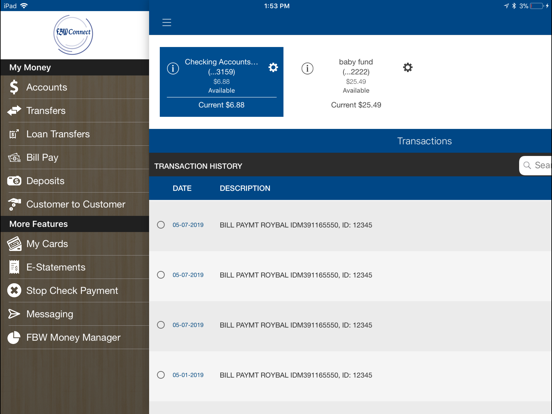Click the Bill Pay cash icon
Image resolution: width=552 pixels, height=414 pixels.
pyautogui.click(x=14, y=157)
